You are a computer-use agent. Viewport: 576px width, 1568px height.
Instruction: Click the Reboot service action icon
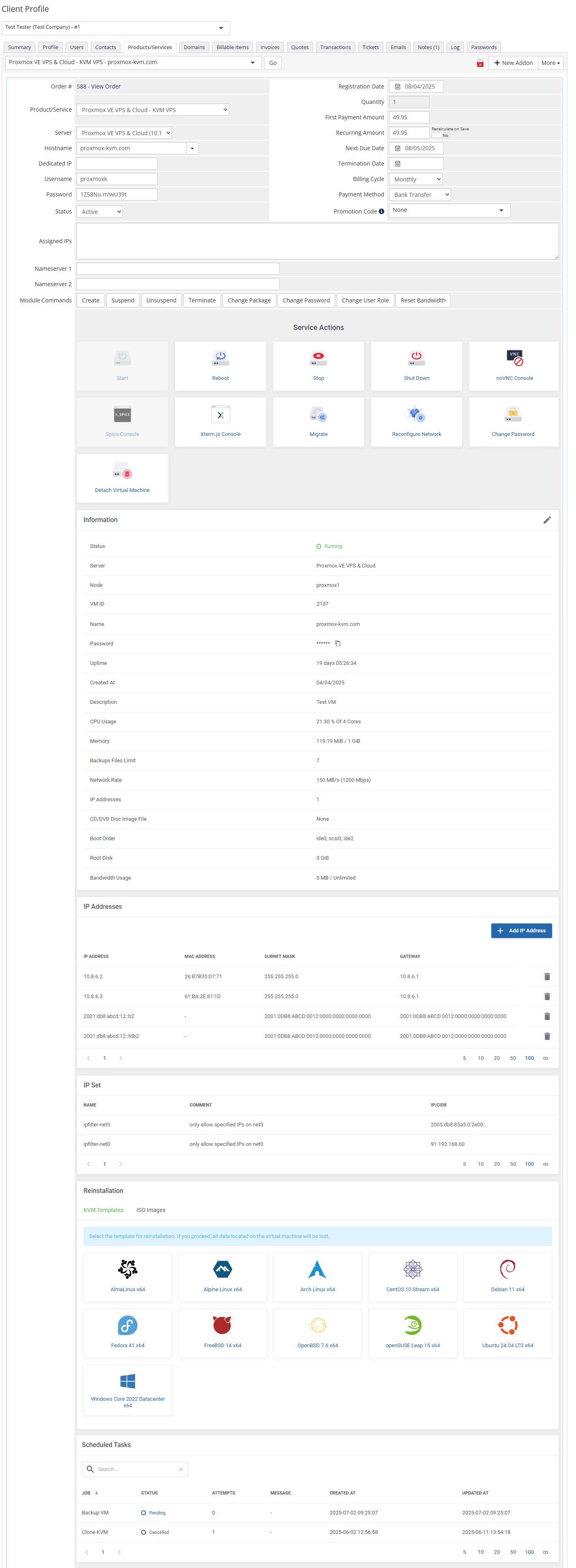click(220, 358)
